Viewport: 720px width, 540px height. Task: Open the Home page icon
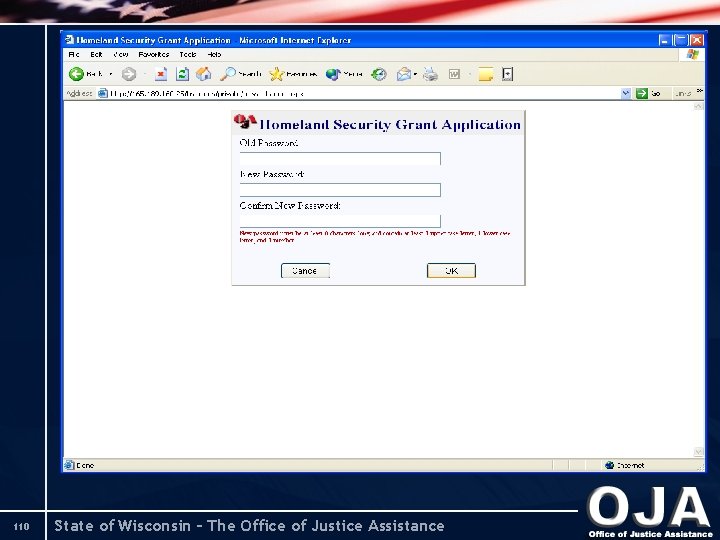[203, 73]
